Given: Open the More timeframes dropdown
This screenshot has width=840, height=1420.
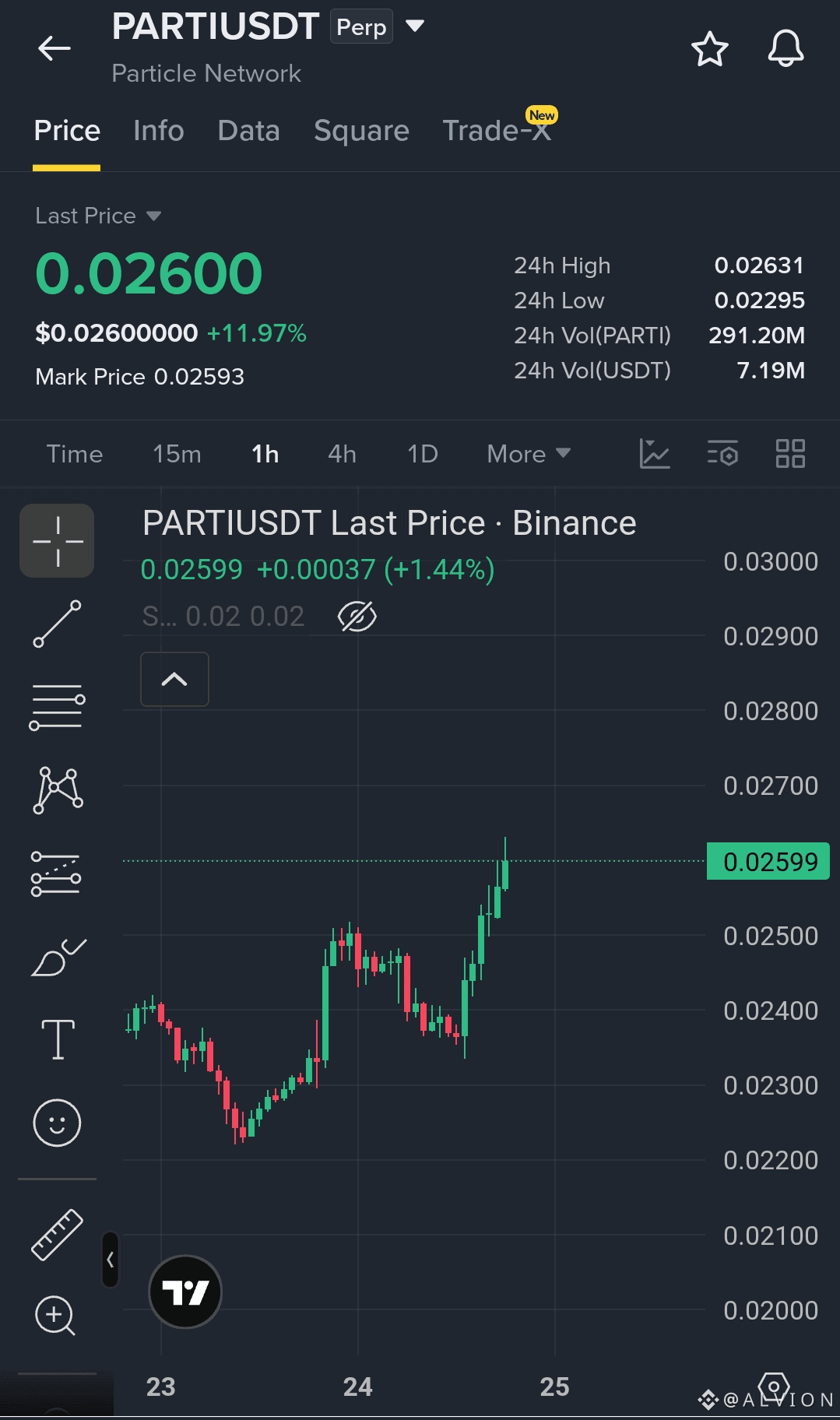Looking at the screenshot, I should (x=529, y=454).
